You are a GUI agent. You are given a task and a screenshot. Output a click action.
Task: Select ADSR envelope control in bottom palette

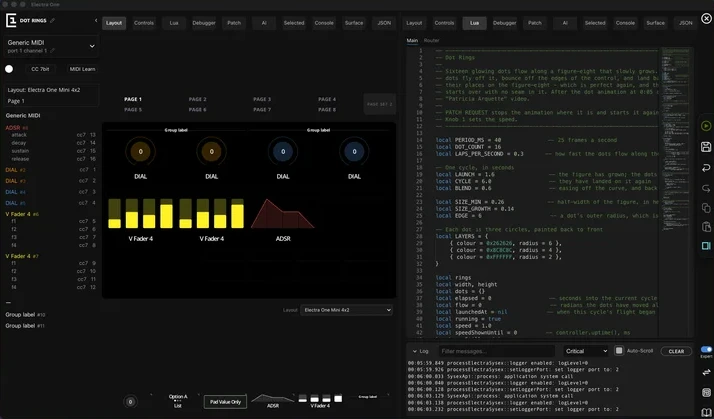point(273,401)
